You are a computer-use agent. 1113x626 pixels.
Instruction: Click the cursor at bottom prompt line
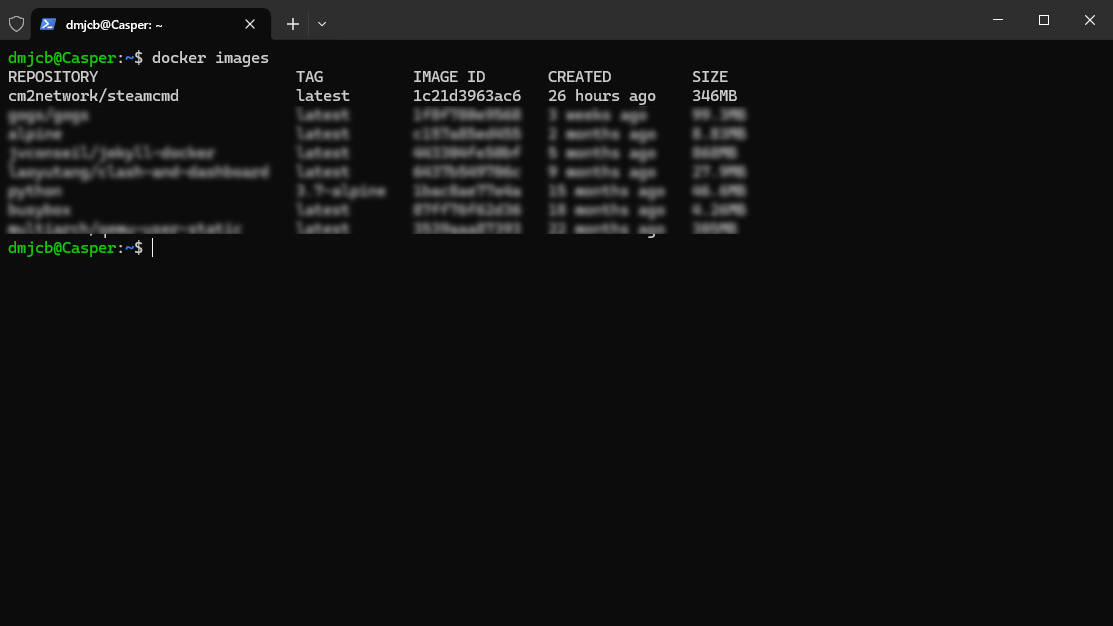tap(153, 247)
